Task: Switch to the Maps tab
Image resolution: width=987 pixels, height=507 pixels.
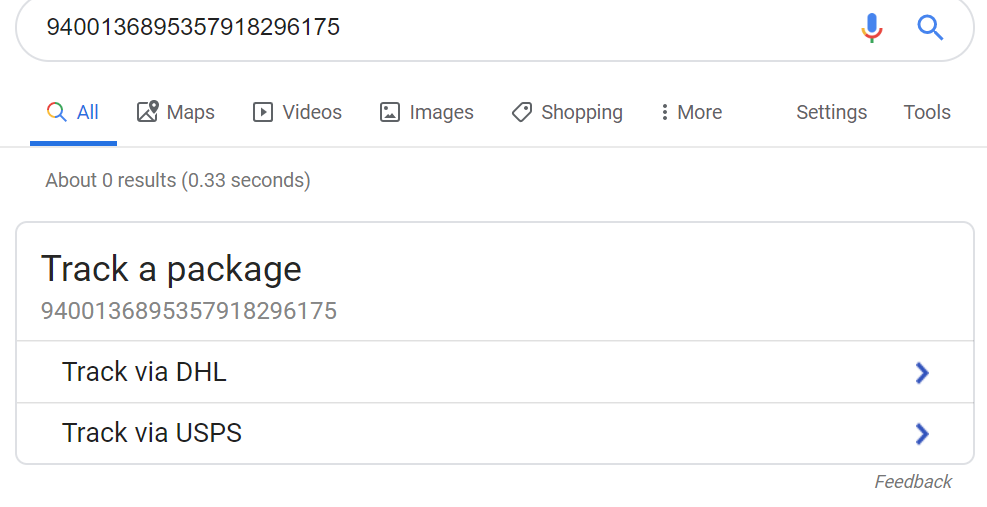Action: pos(176,112)
